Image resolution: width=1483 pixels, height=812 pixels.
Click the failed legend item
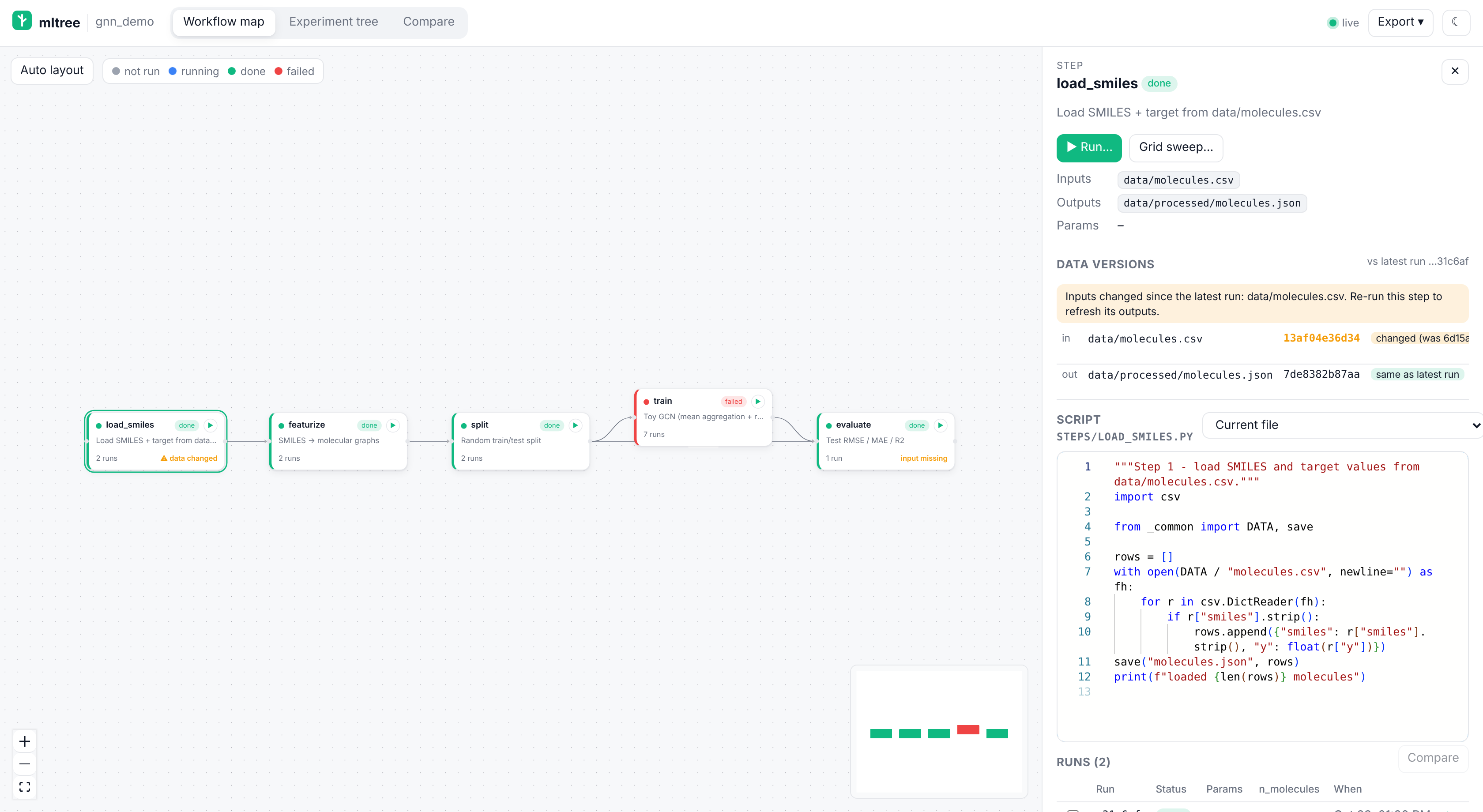click(294, 71)
